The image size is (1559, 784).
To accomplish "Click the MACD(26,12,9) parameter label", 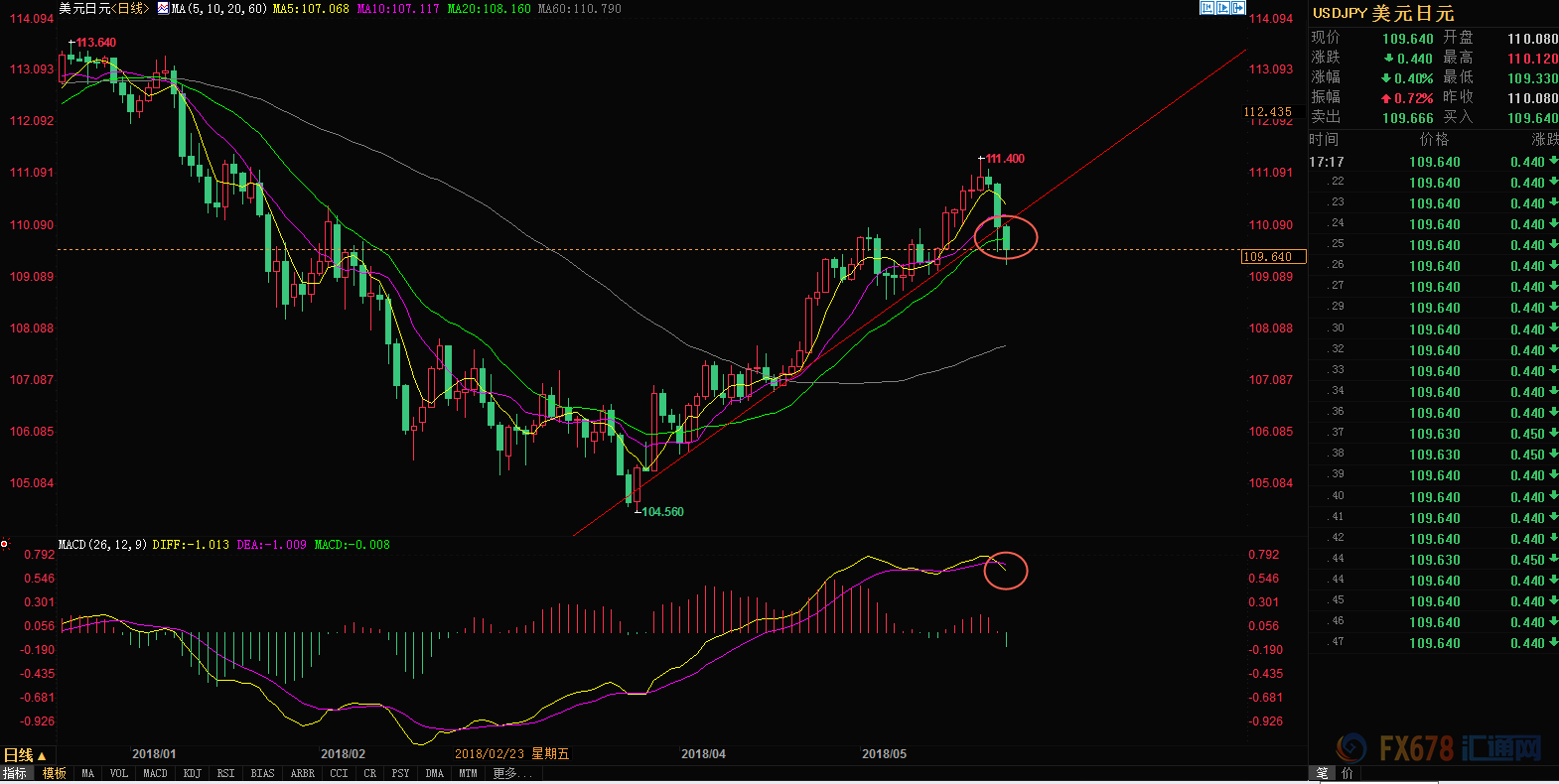I will tap(102, 545).
